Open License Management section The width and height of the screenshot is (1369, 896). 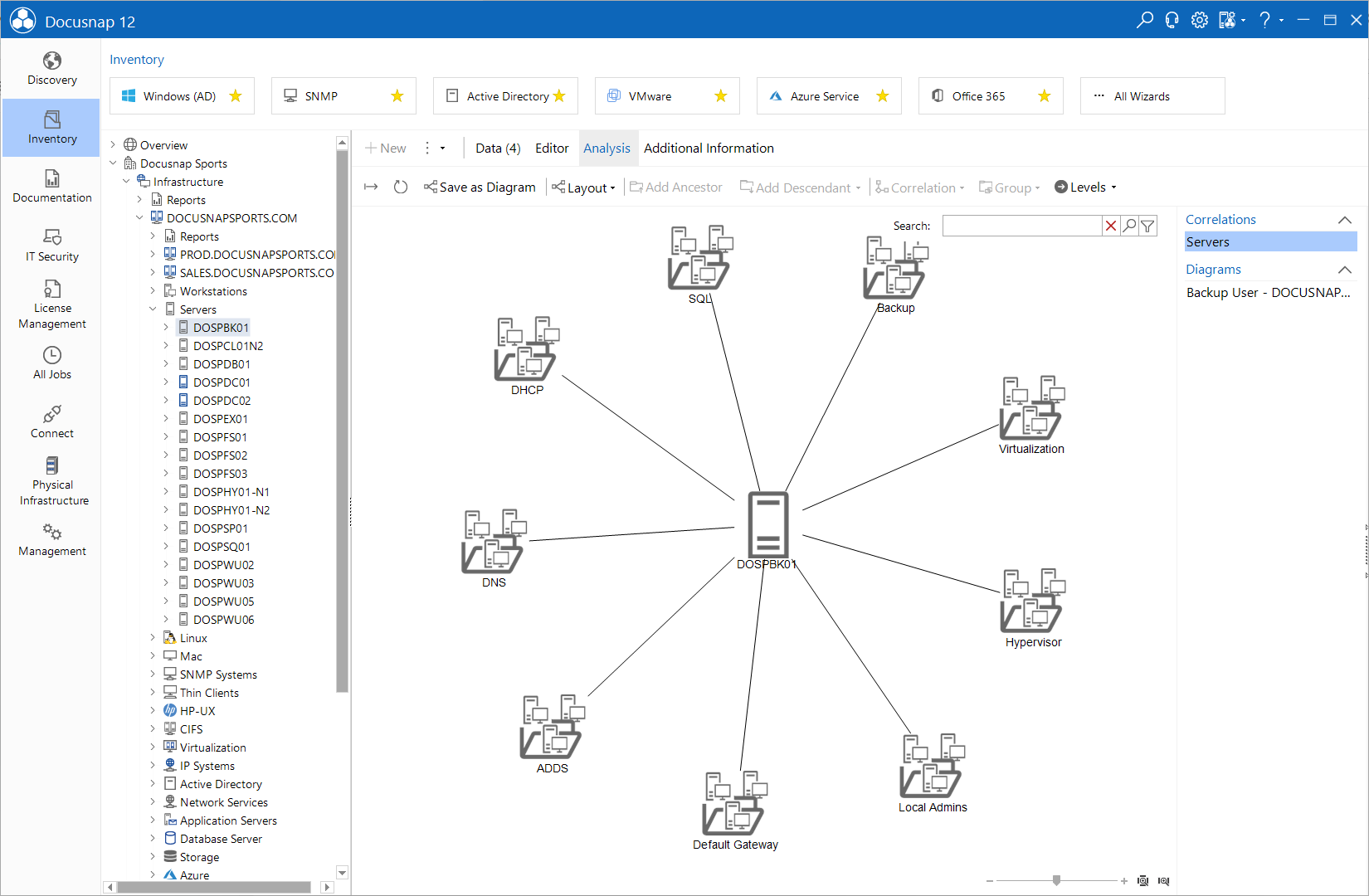pyautogui.click(x=51, y=304)
